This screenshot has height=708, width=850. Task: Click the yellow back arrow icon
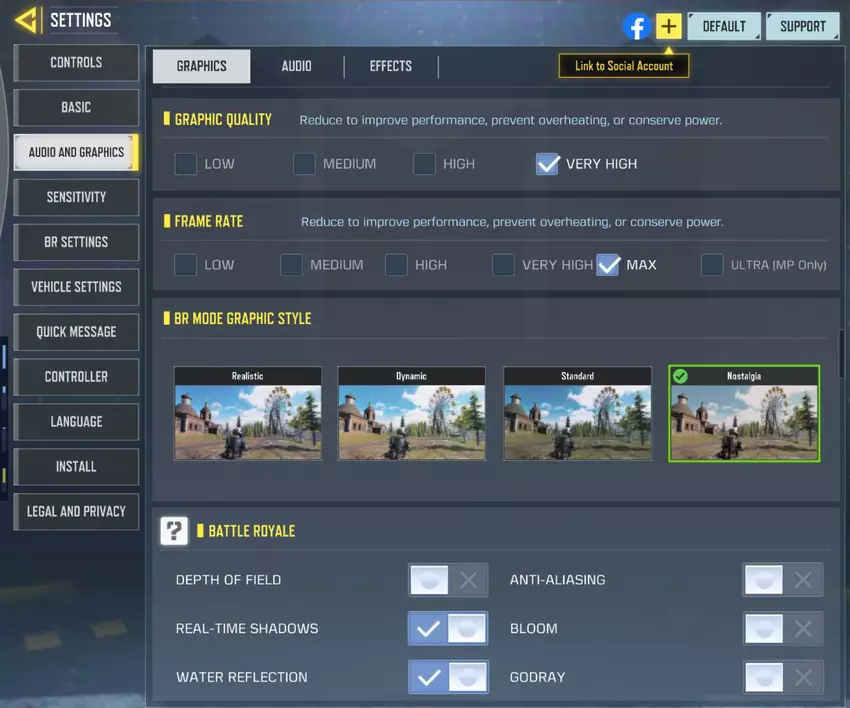point(27,19)
